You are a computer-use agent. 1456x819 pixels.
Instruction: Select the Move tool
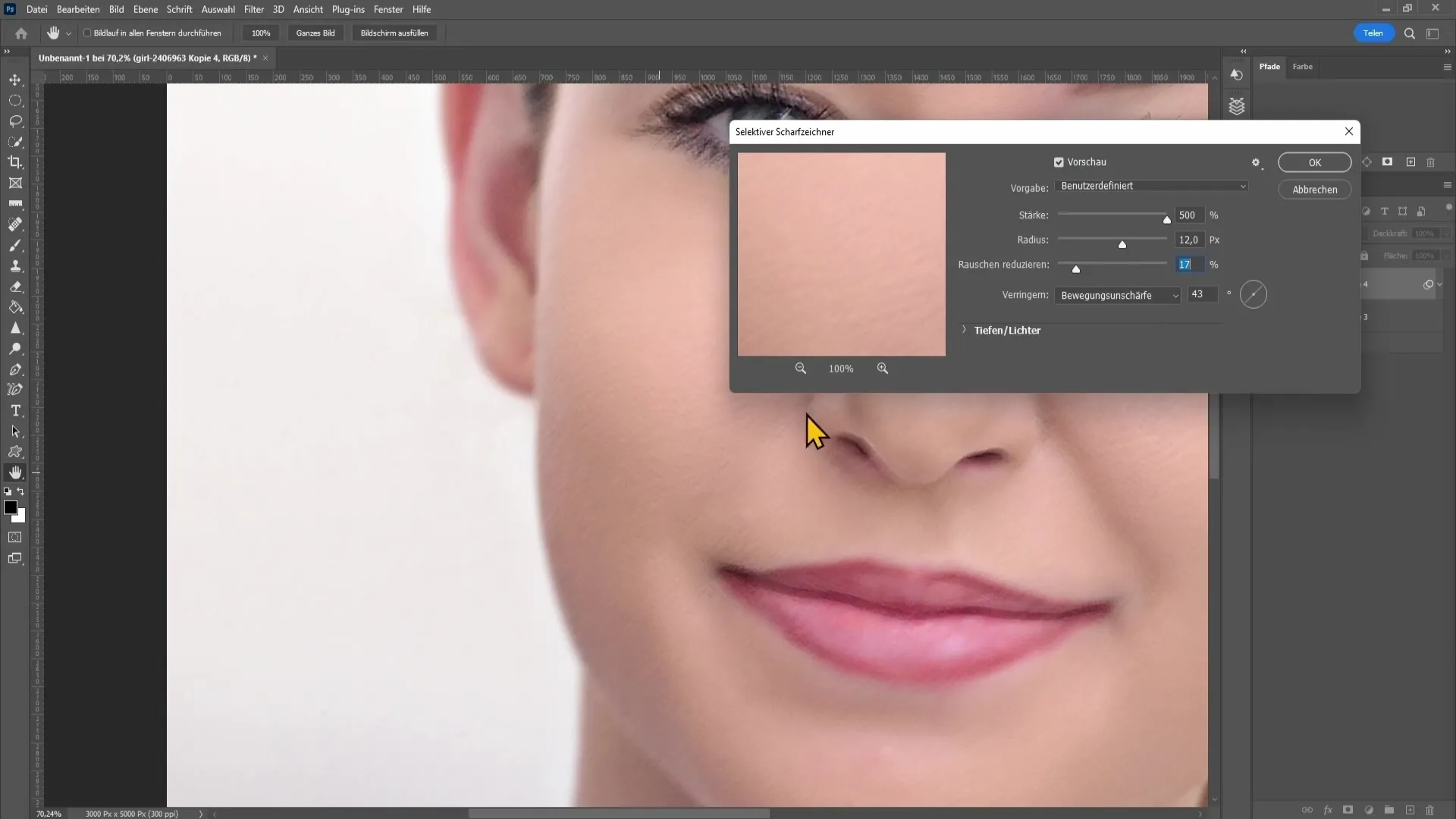tap(15, 80)
